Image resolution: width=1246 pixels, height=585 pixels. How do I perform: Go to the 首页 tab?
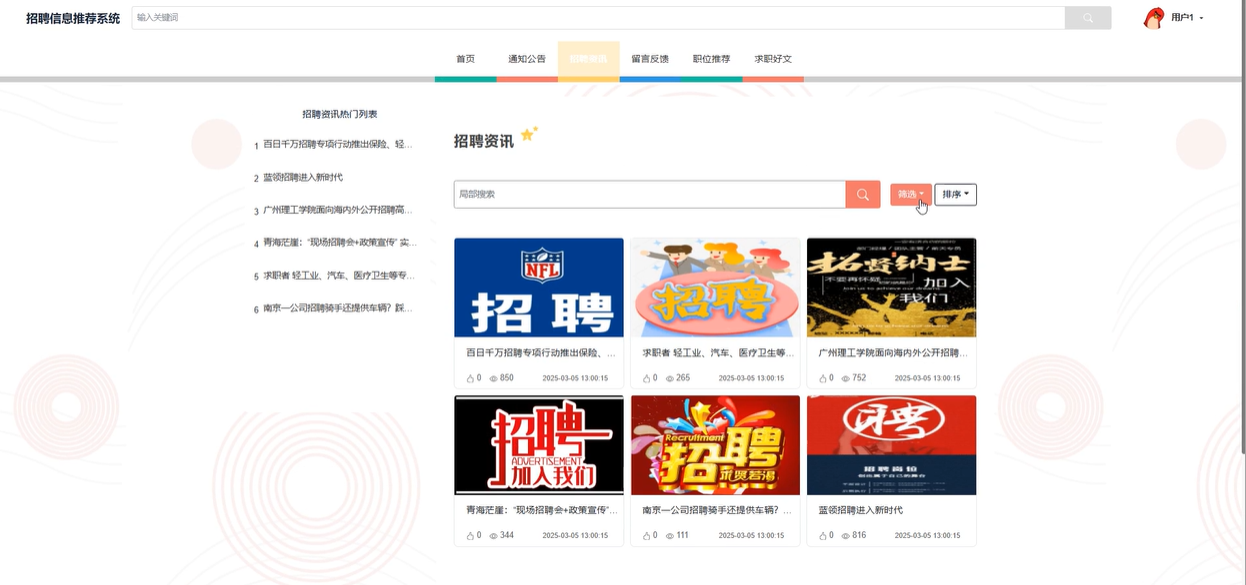(x=465, y=59)
